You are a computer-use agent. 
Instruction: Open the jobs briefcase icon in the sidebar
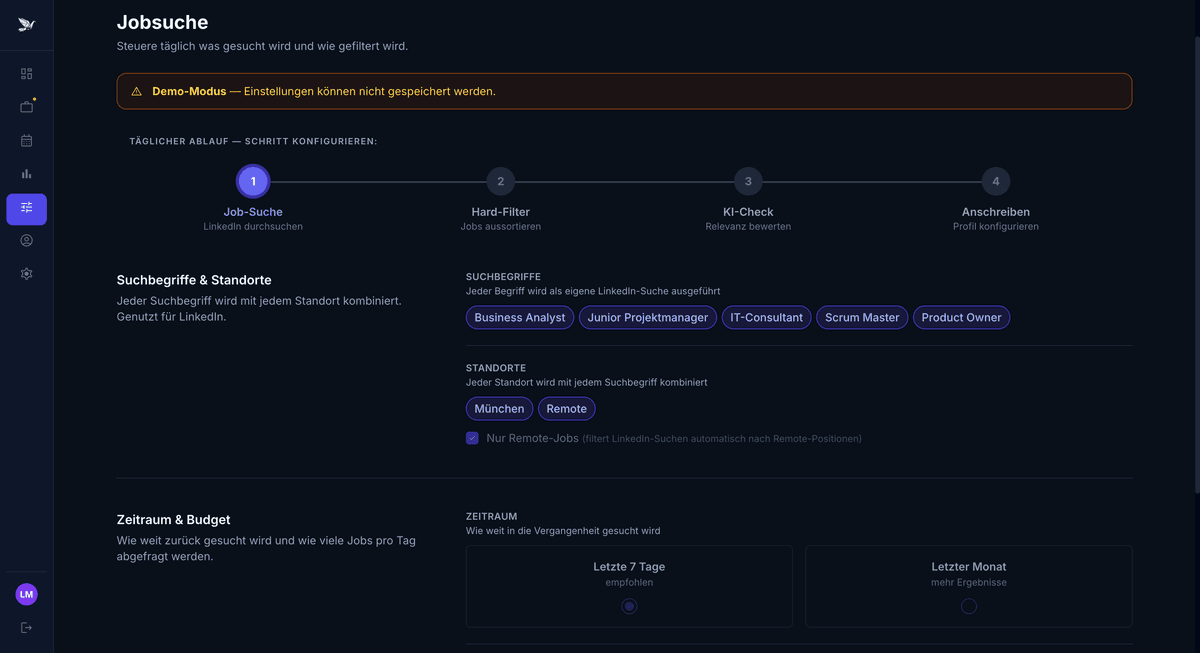[x=26, y=107]
